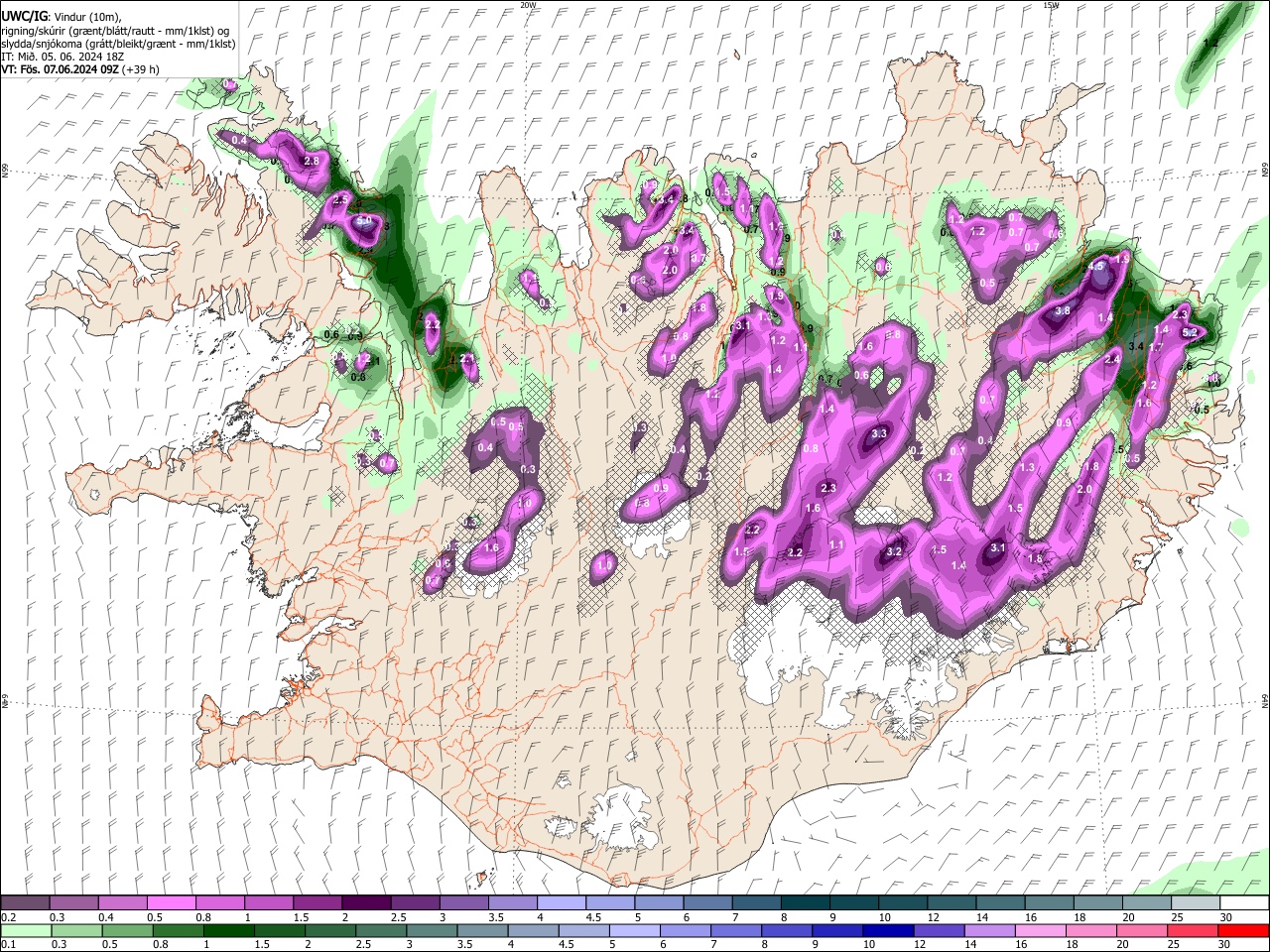Viewport: 1270px width, 952px height.
Task: Click the '20W' longitude label
Action: pos(528,5)
